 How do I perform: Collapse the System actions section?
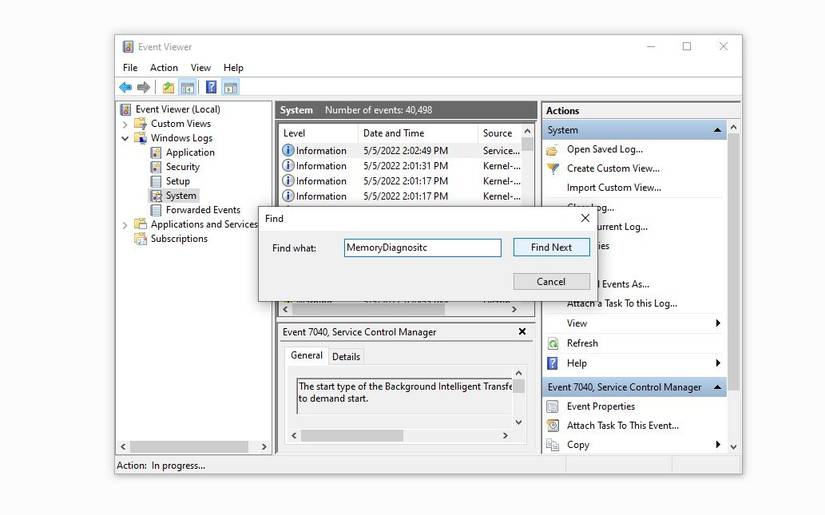pos(718,130)
